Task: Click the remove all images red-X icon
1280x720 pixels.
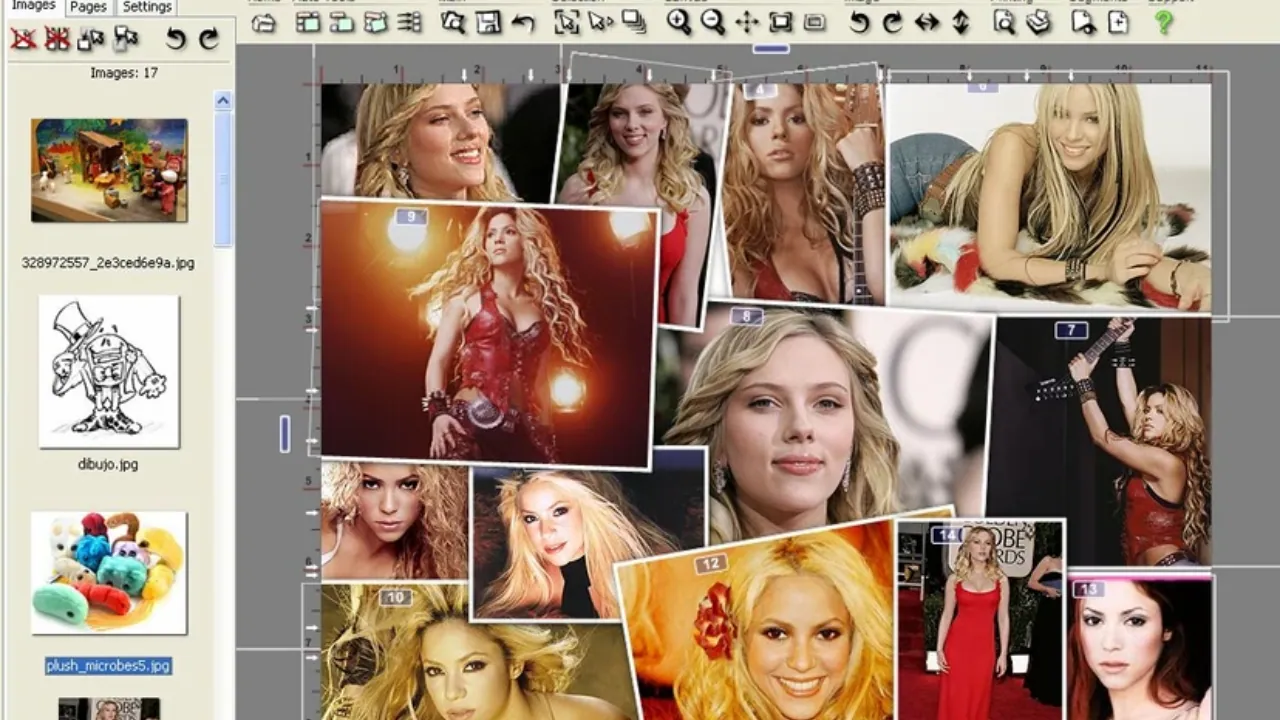Action: 57,39
